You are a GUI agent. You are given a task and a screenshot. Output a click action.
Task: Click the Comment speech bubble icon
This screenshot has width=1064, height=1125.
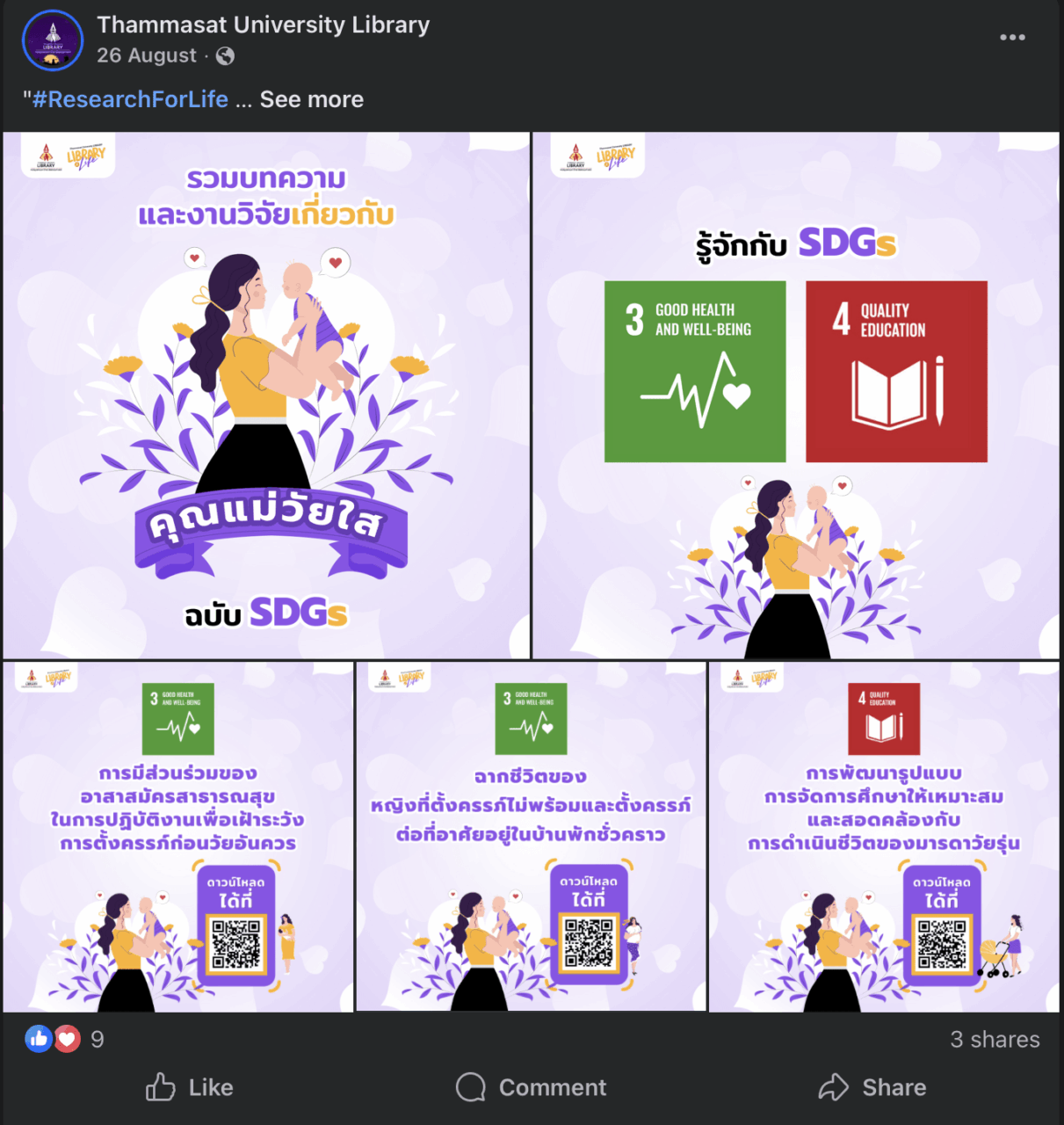coord(471,1087)
